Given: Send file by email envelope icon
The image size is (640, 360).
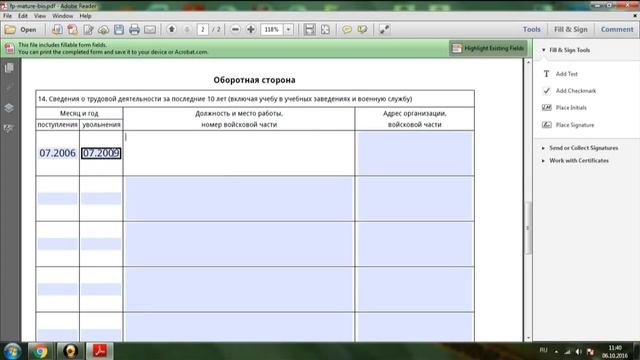Looking at the screenshot, I should [x=150, y=29].
